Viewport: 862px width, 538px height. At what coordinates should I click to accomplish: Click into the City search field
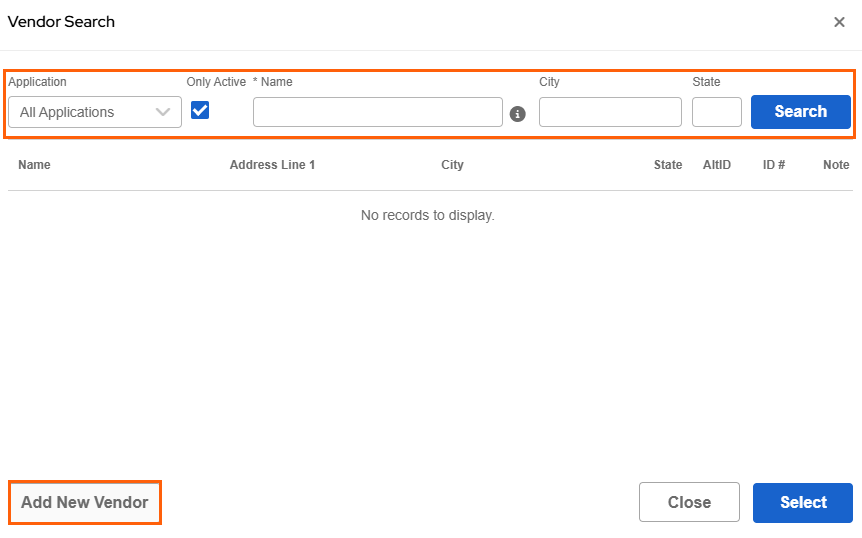point(610,112)
